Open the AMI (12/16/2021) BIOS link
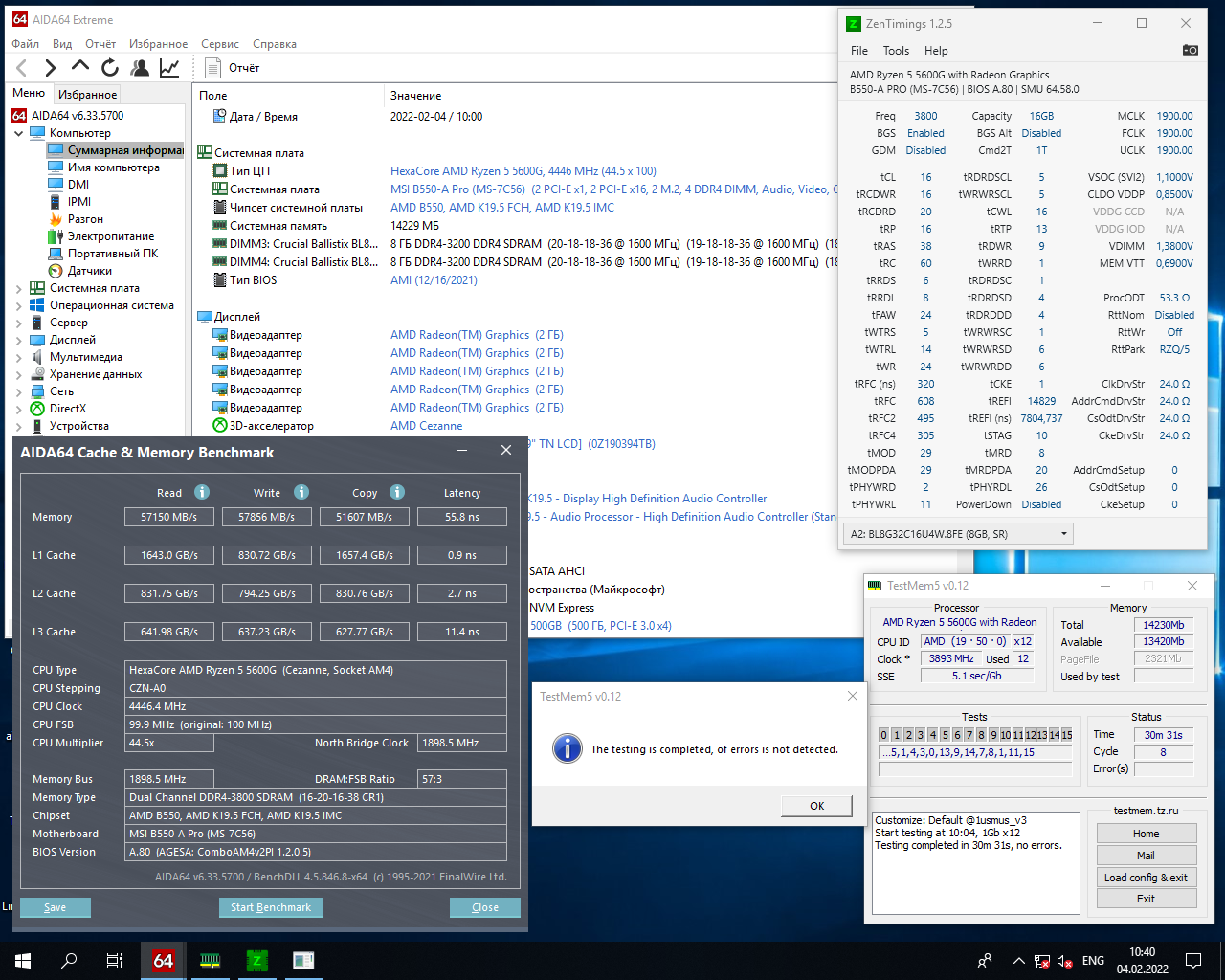1225x980 pixels. 434,280
